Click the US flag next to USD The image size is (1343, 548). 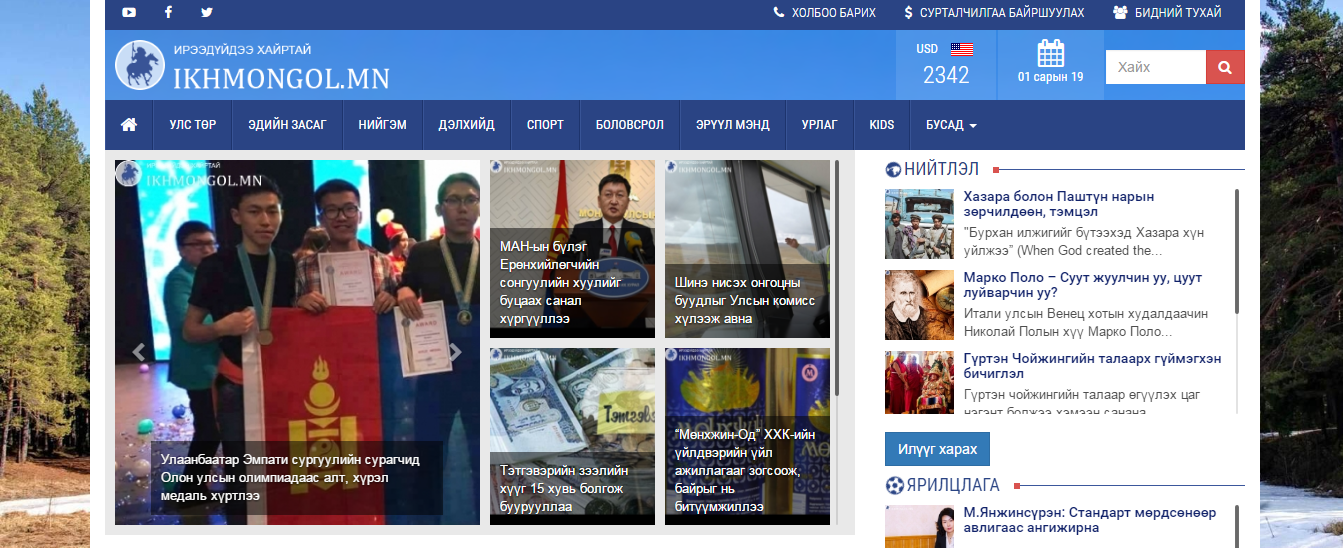(961, 49)
